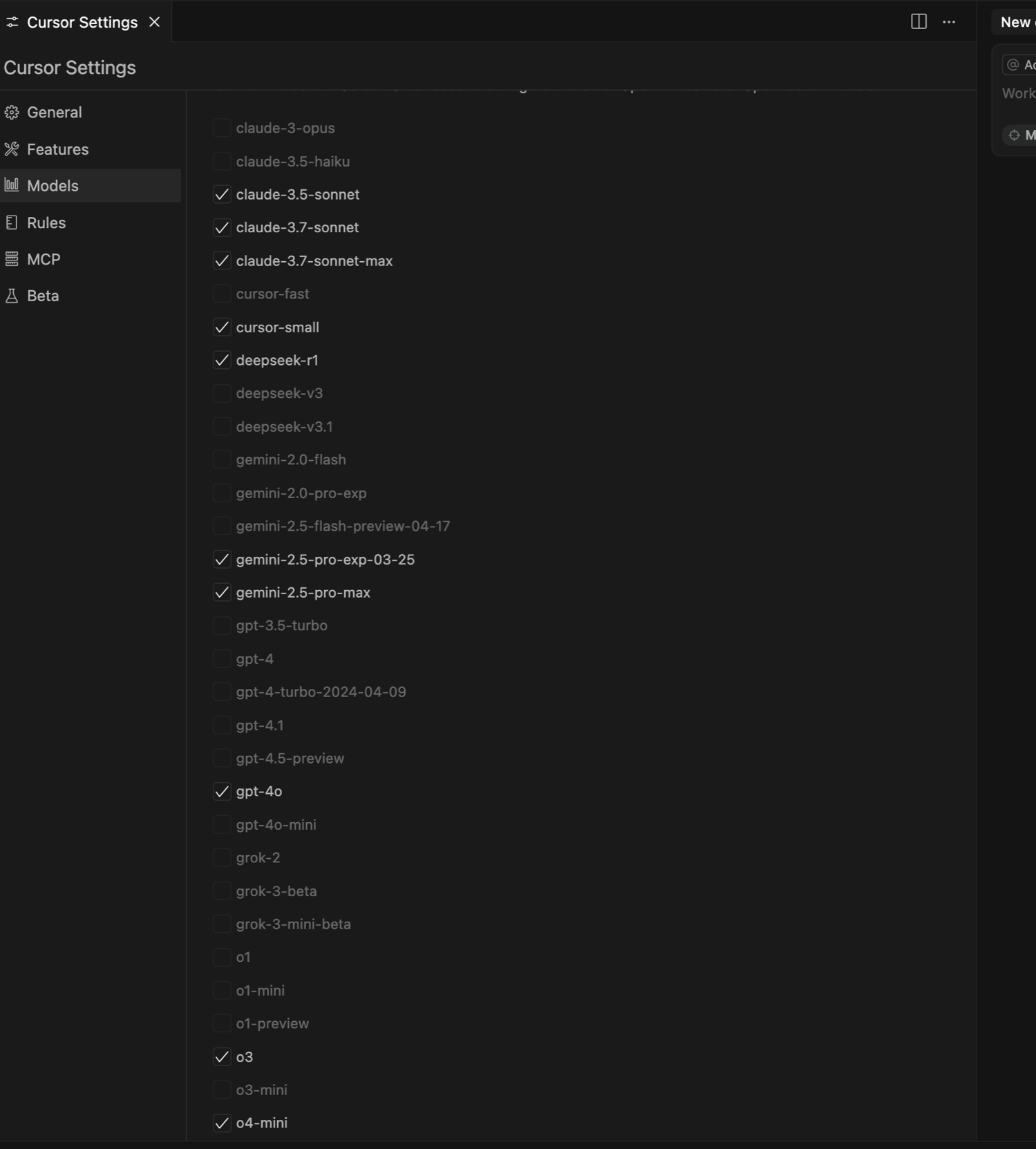Check grok-3-mini-beta model box

tap(222, 924)
